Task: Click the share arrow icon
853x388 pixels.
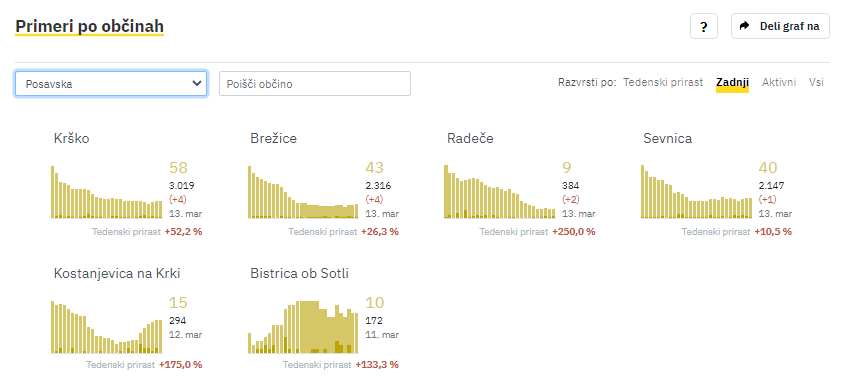Action: point(745,26)
